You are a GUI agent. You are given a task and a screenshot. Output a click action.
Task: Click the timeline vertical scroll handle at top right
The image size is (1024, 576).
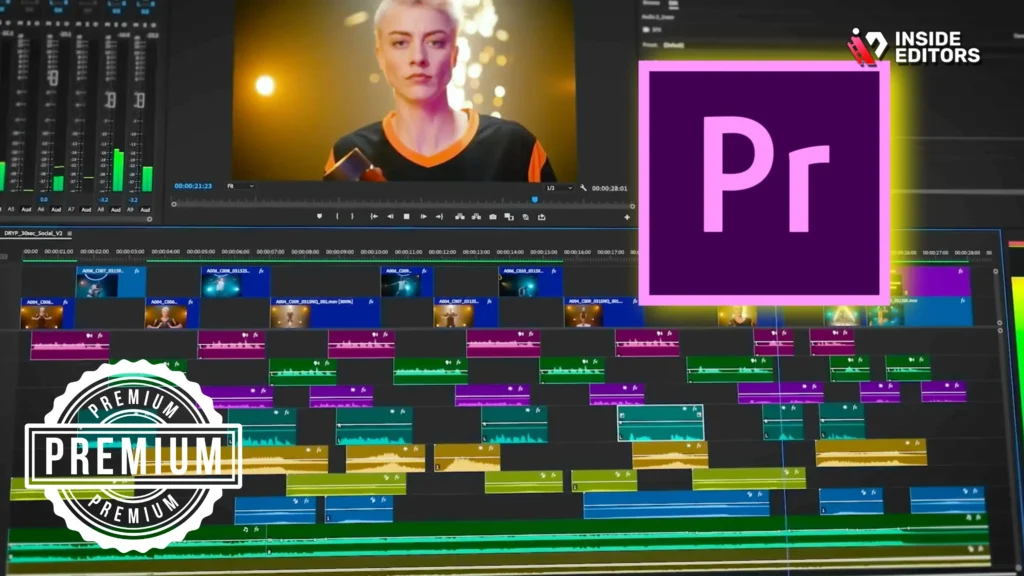(x=996, y=271)
